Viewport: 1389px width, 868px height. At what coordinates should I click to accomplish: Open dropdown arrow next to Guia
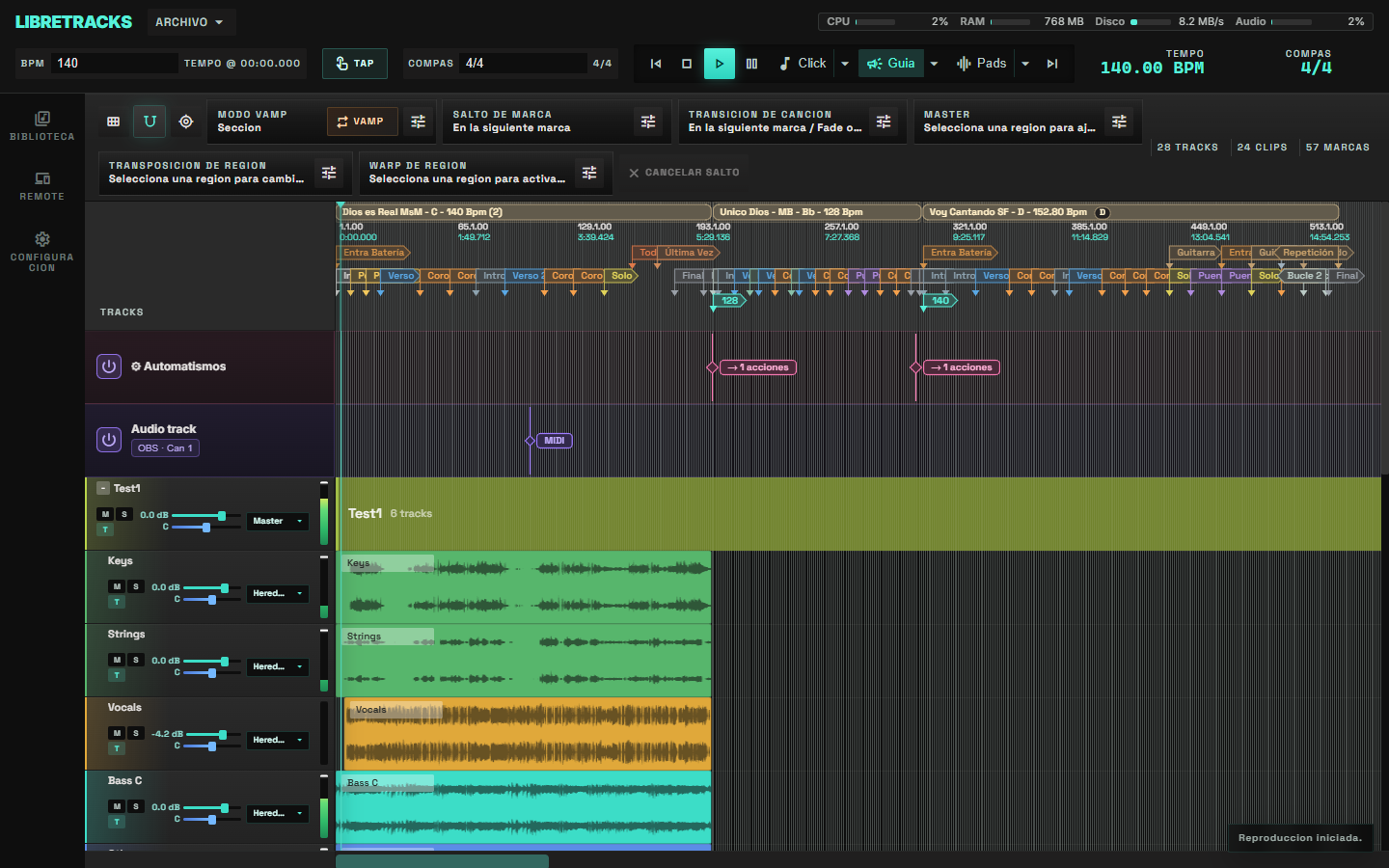pos(934,64)
